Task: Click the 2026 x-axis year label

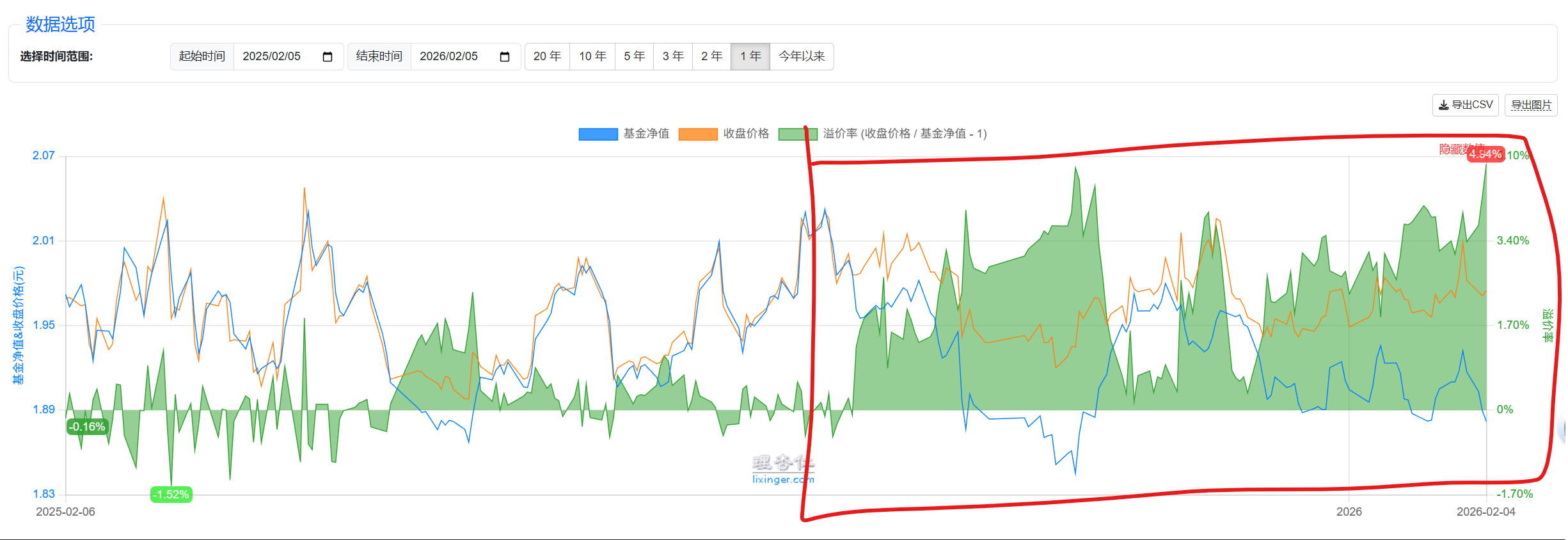Action: pyautogui.click(x=1349, y=512)
